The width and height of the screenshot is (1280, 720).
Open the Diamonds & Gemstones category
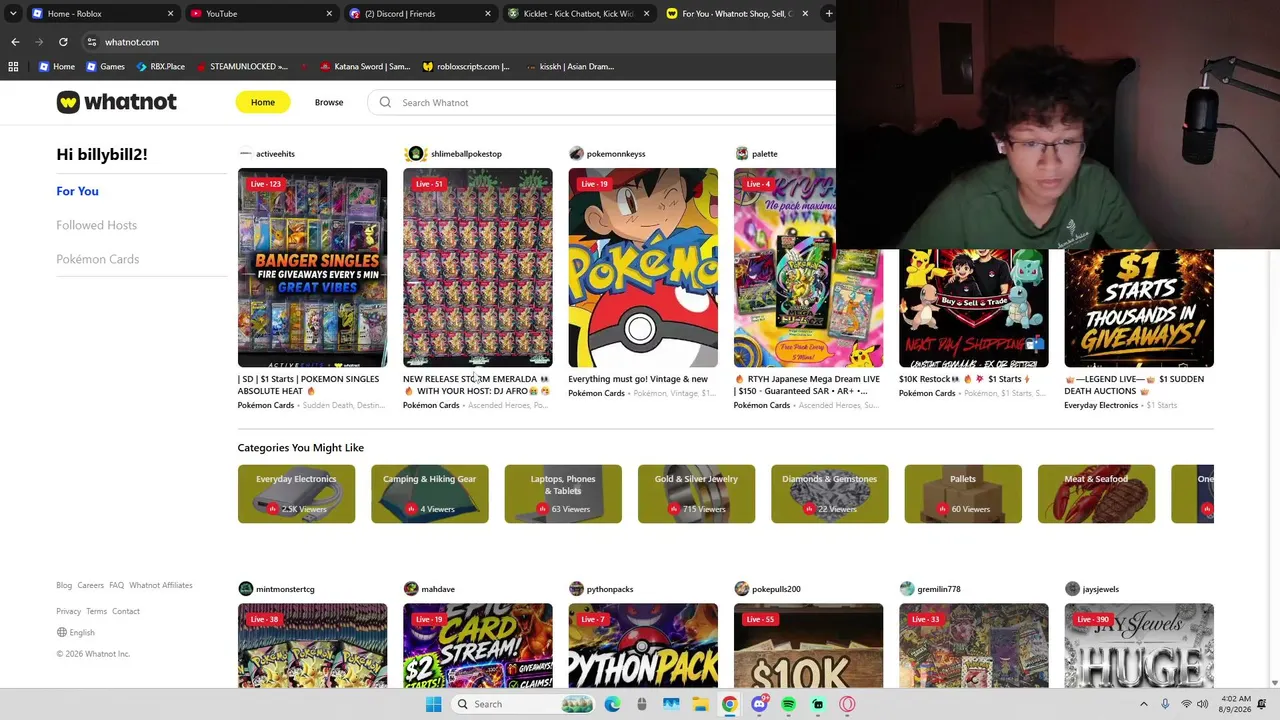[830, 494]
